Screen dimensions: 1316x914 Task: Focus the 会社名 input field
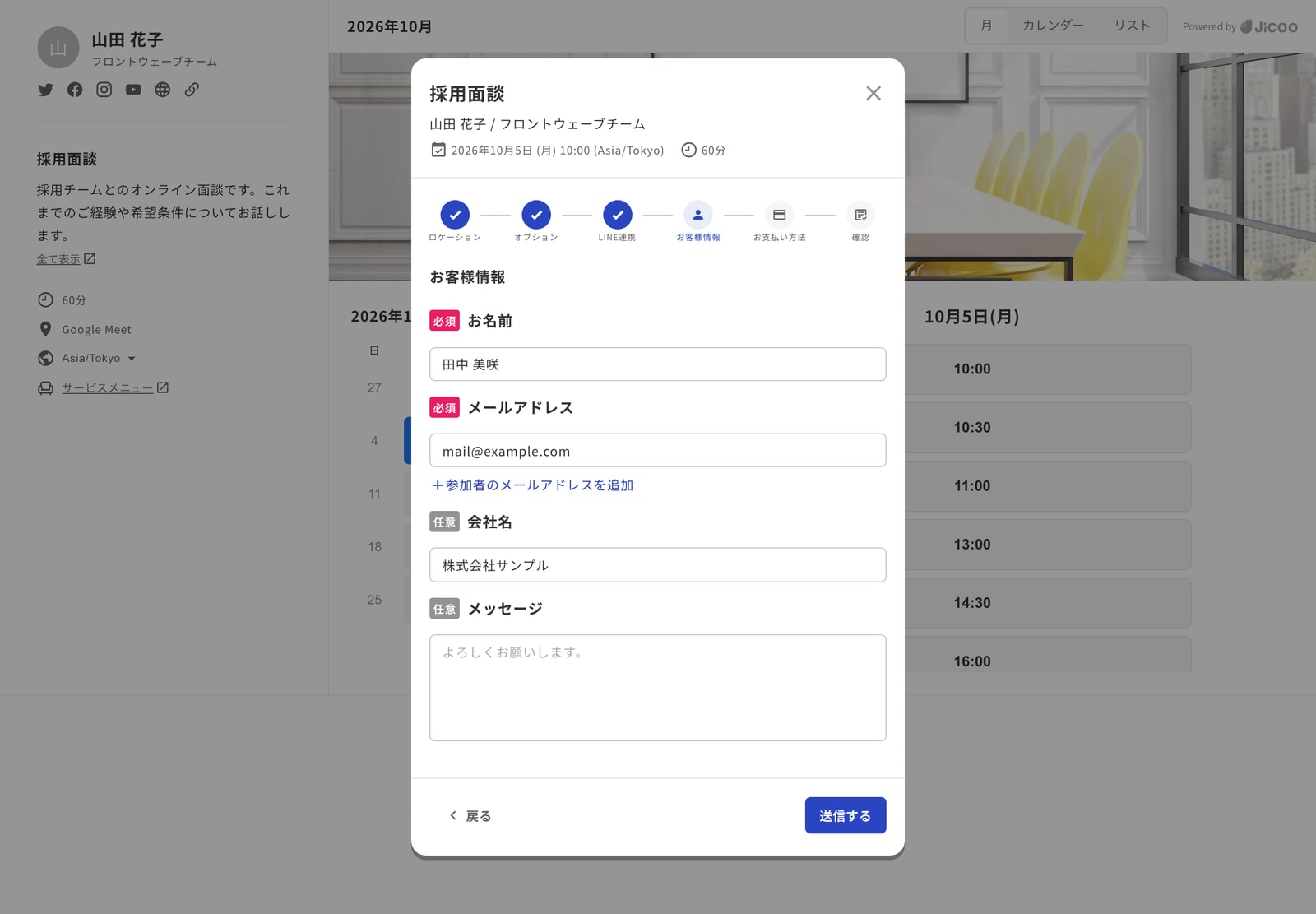[x=658, y=565]
